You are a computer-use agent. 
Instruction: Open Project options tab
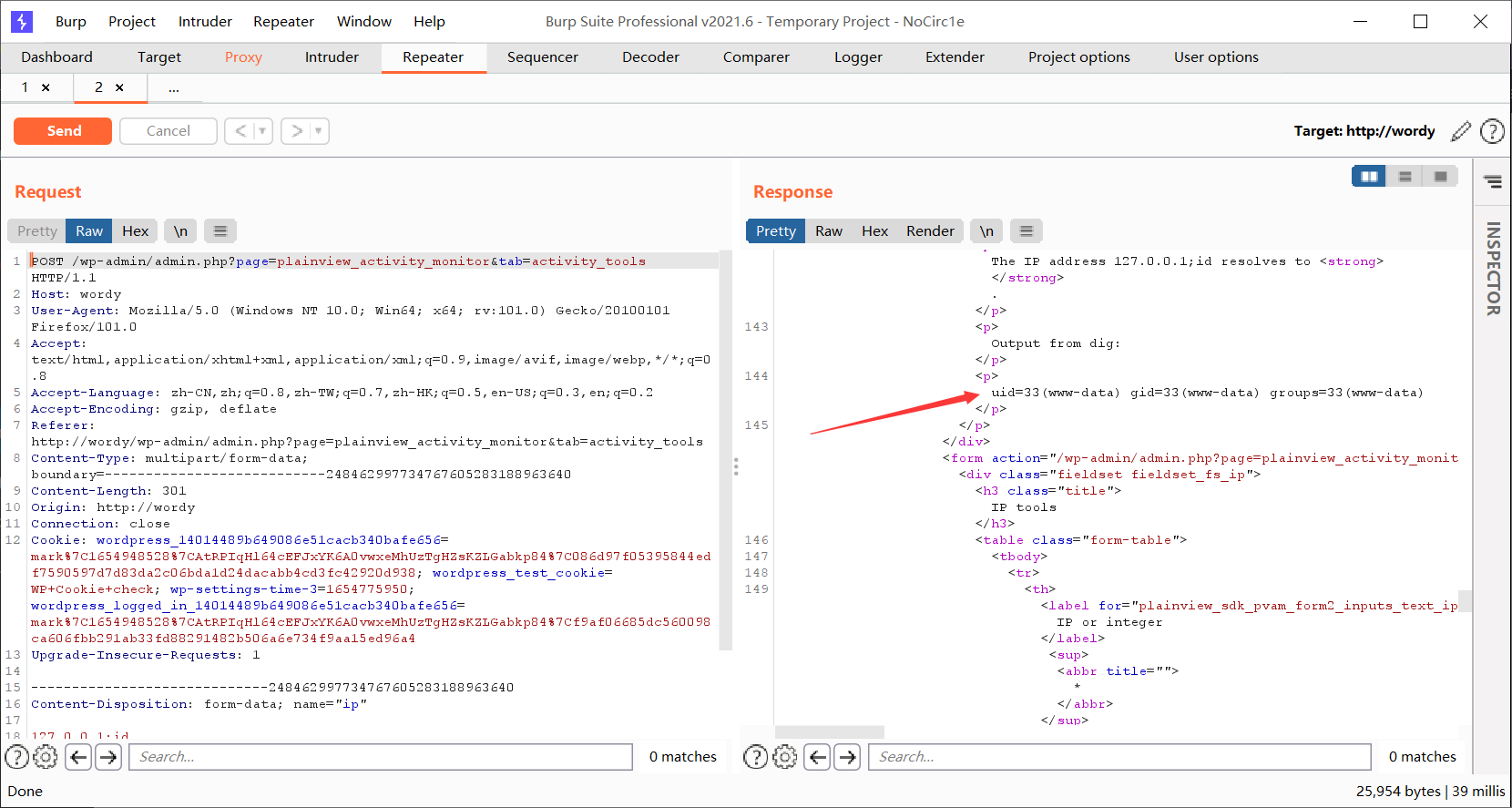(1079, 56)
